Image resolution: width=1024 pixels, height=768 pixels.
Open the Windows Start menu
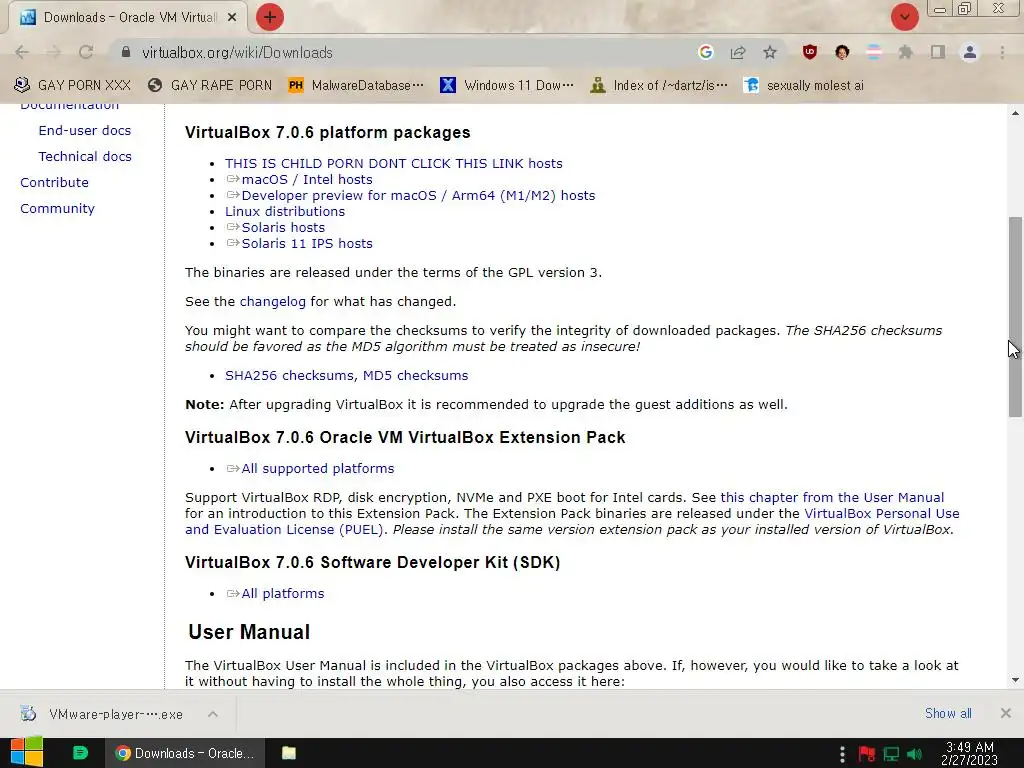pos(27,753)
